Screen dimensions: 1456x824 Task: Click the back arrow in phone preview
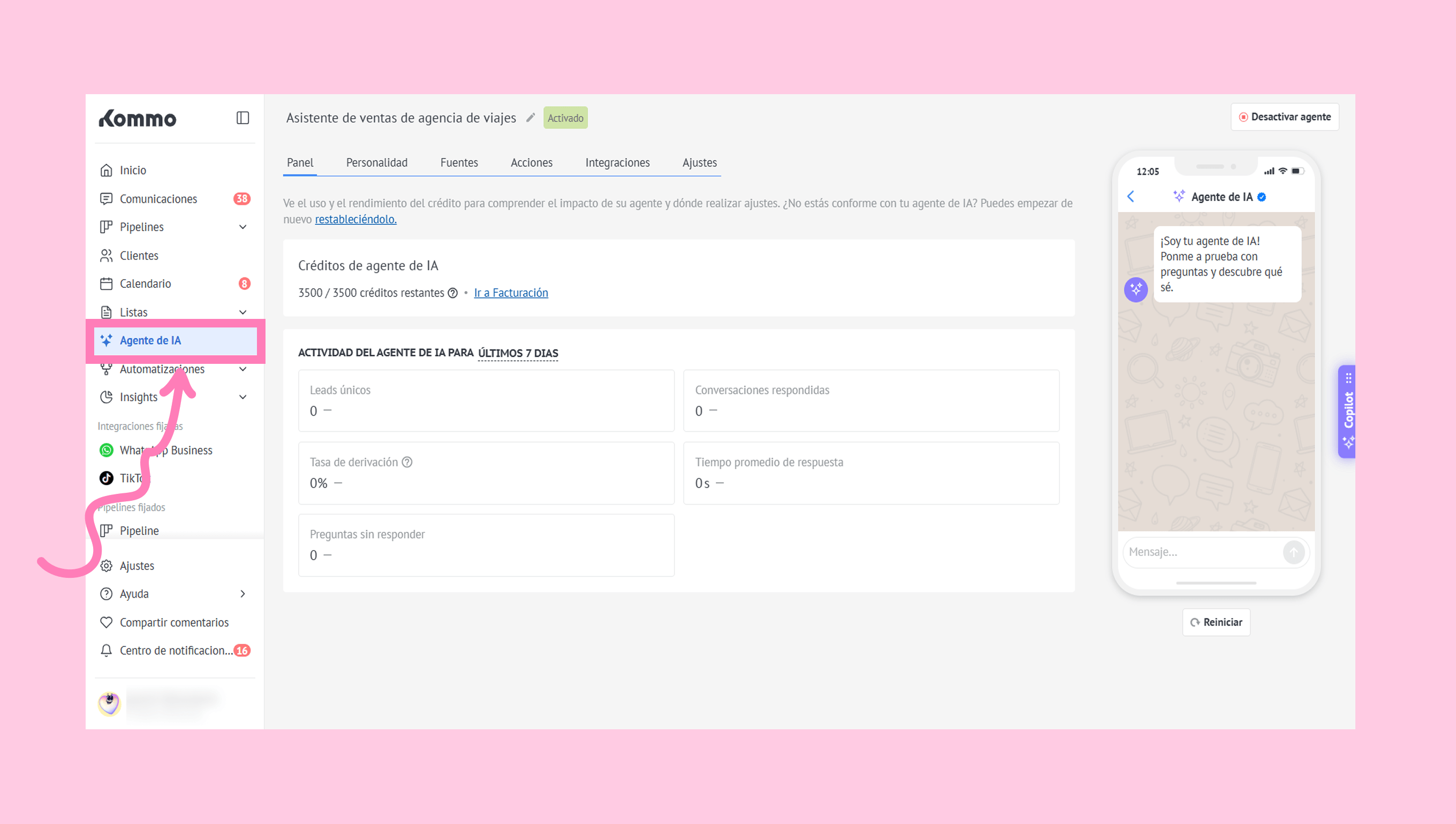[1131, 196]
